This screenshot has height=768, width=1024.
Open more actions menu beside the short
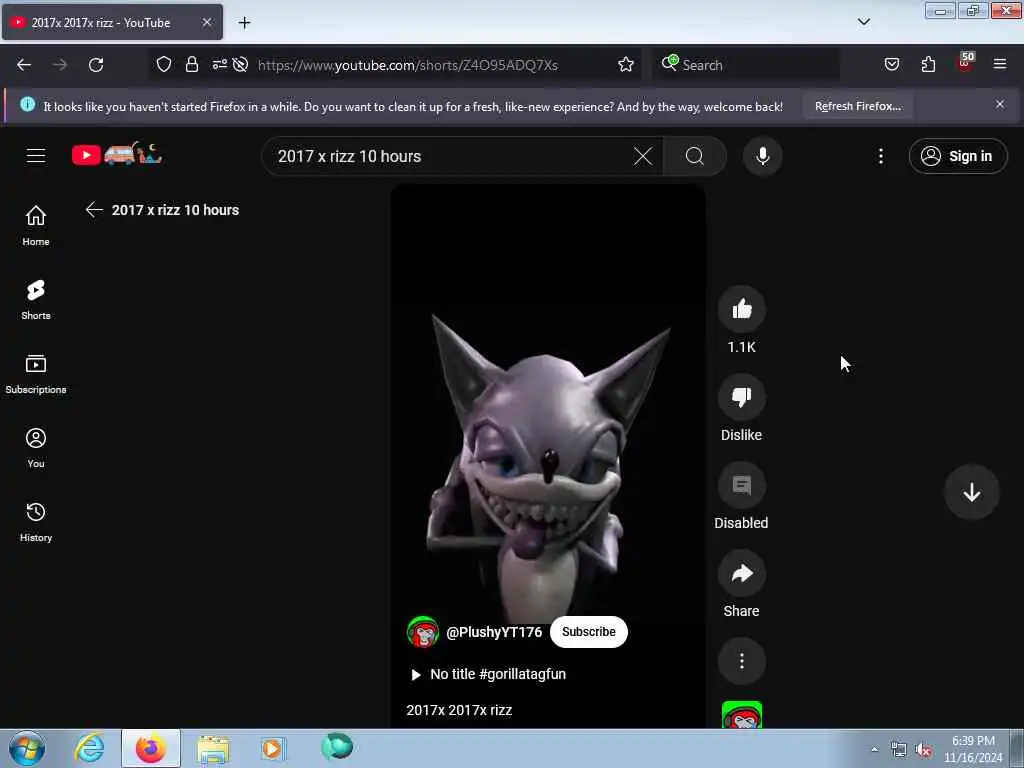(x=741, y=661)
